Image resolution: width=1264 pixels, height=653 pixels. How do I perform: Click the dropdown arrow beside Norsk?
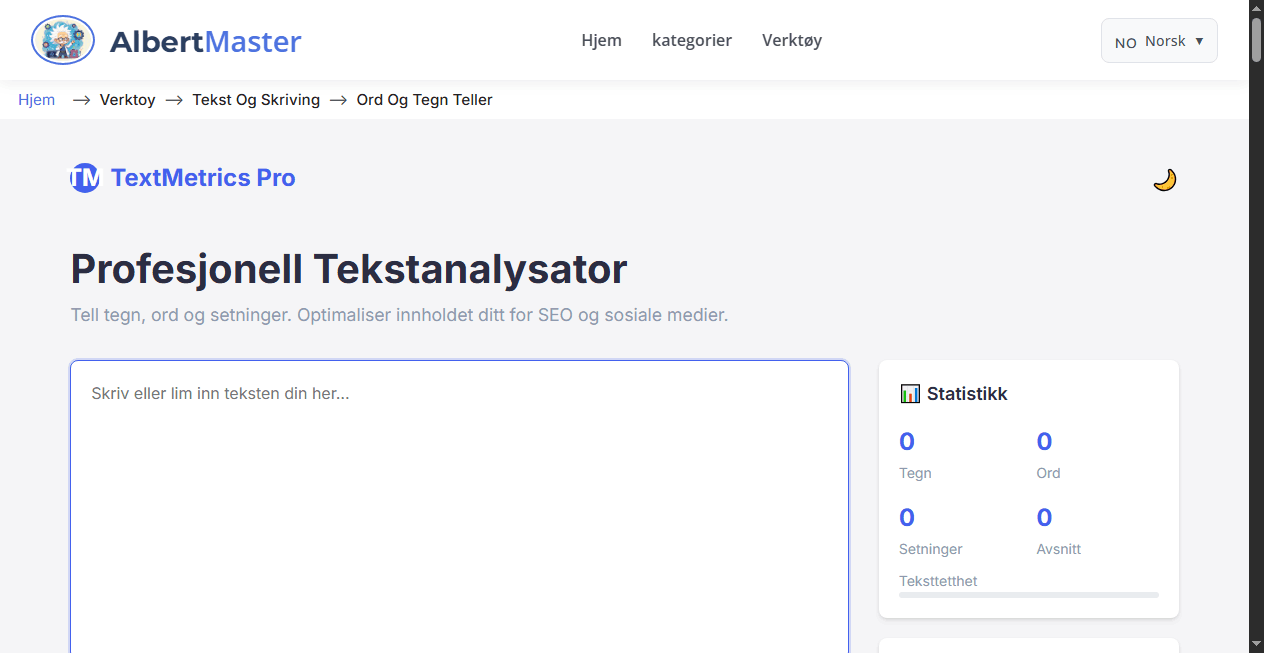click(x=1195, y=41)
